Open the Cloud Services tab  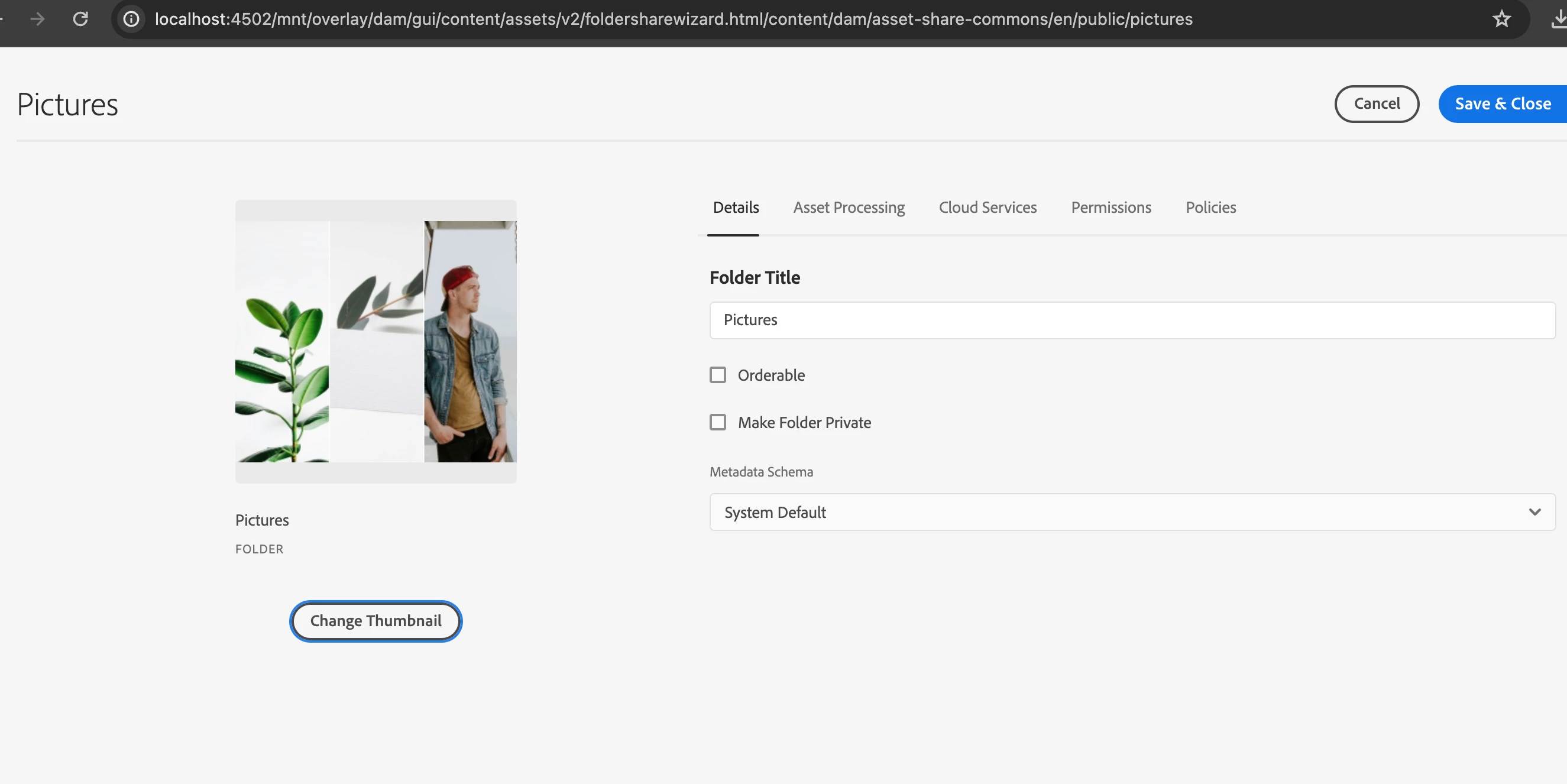pos(988,208)
